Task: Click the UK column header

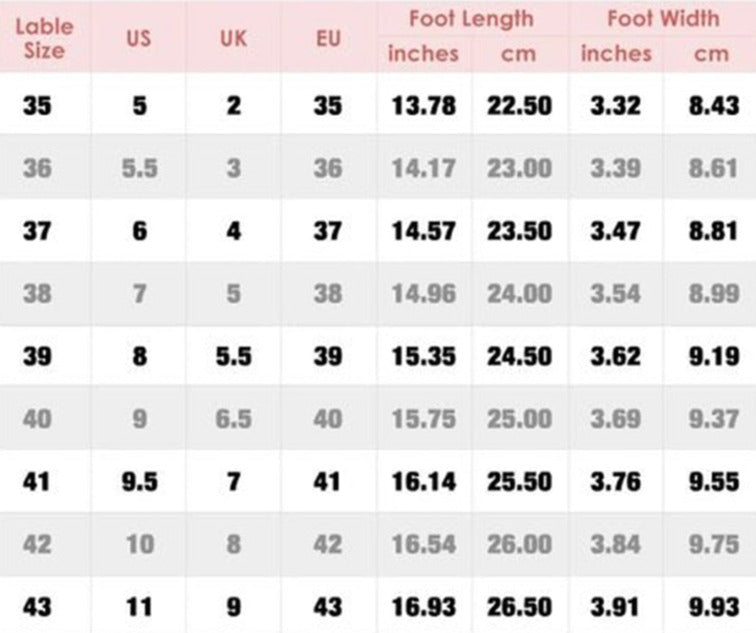Action: (x=233, y=40)
